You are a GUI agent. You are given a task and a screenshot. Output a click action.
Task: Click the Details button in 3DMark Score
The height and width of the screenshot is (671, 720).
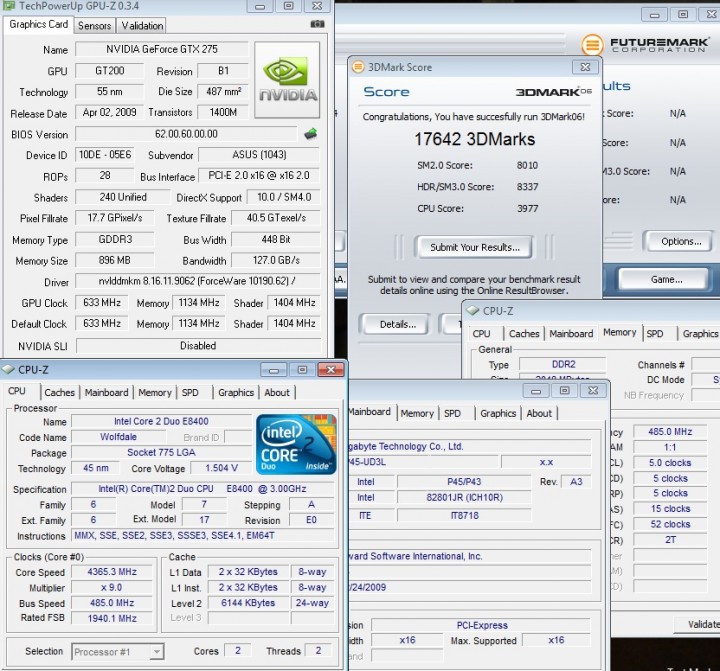tap(397, 325)
